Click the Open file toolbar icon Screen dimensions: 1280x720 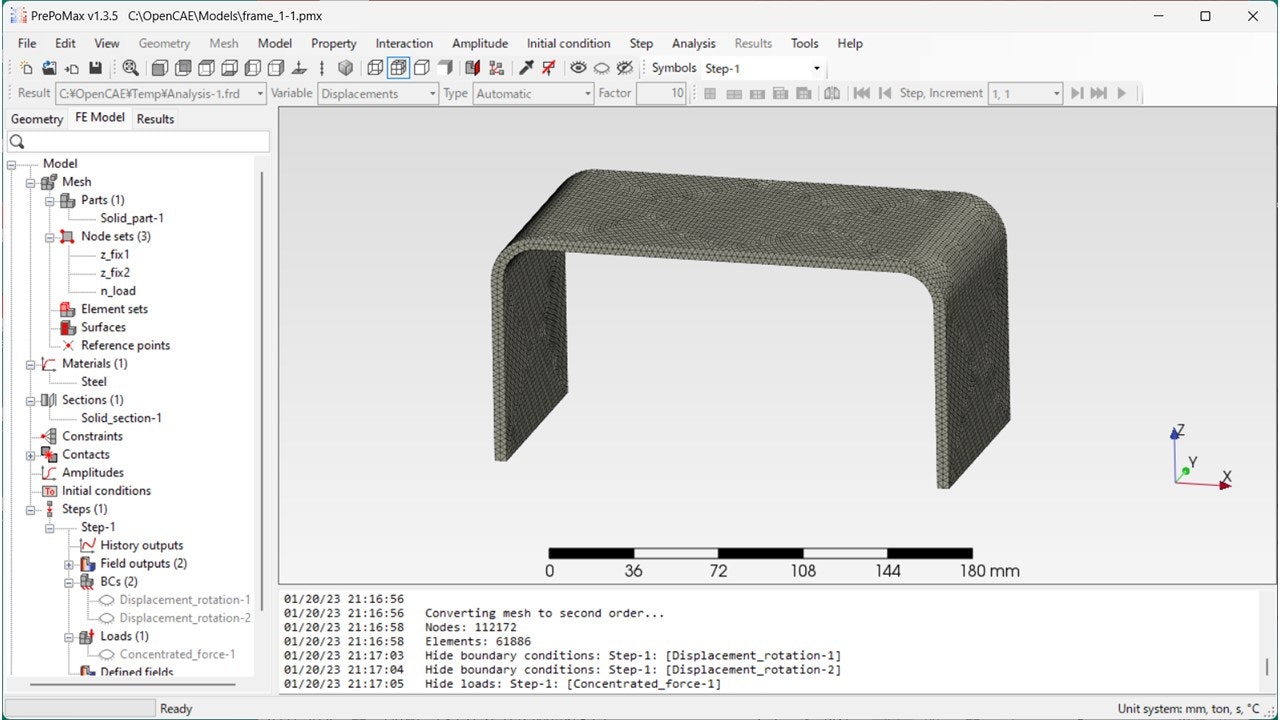click(49, 68)
